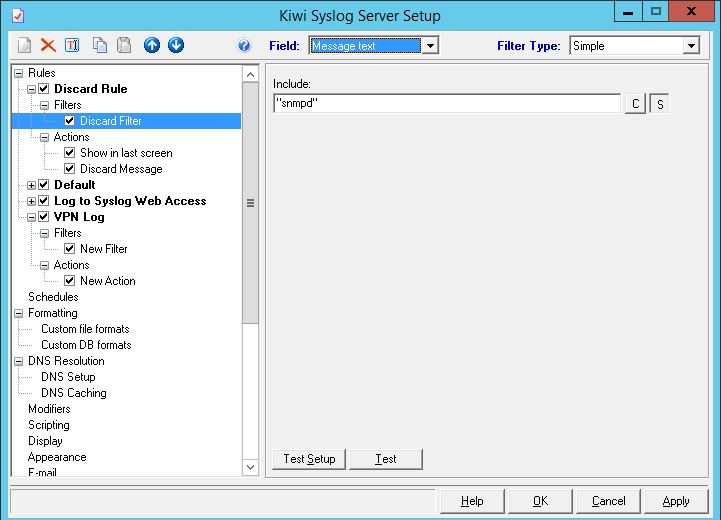Click the C button beside Include field
The width and height of the screenshot is (721, 520).
[635, 104]
